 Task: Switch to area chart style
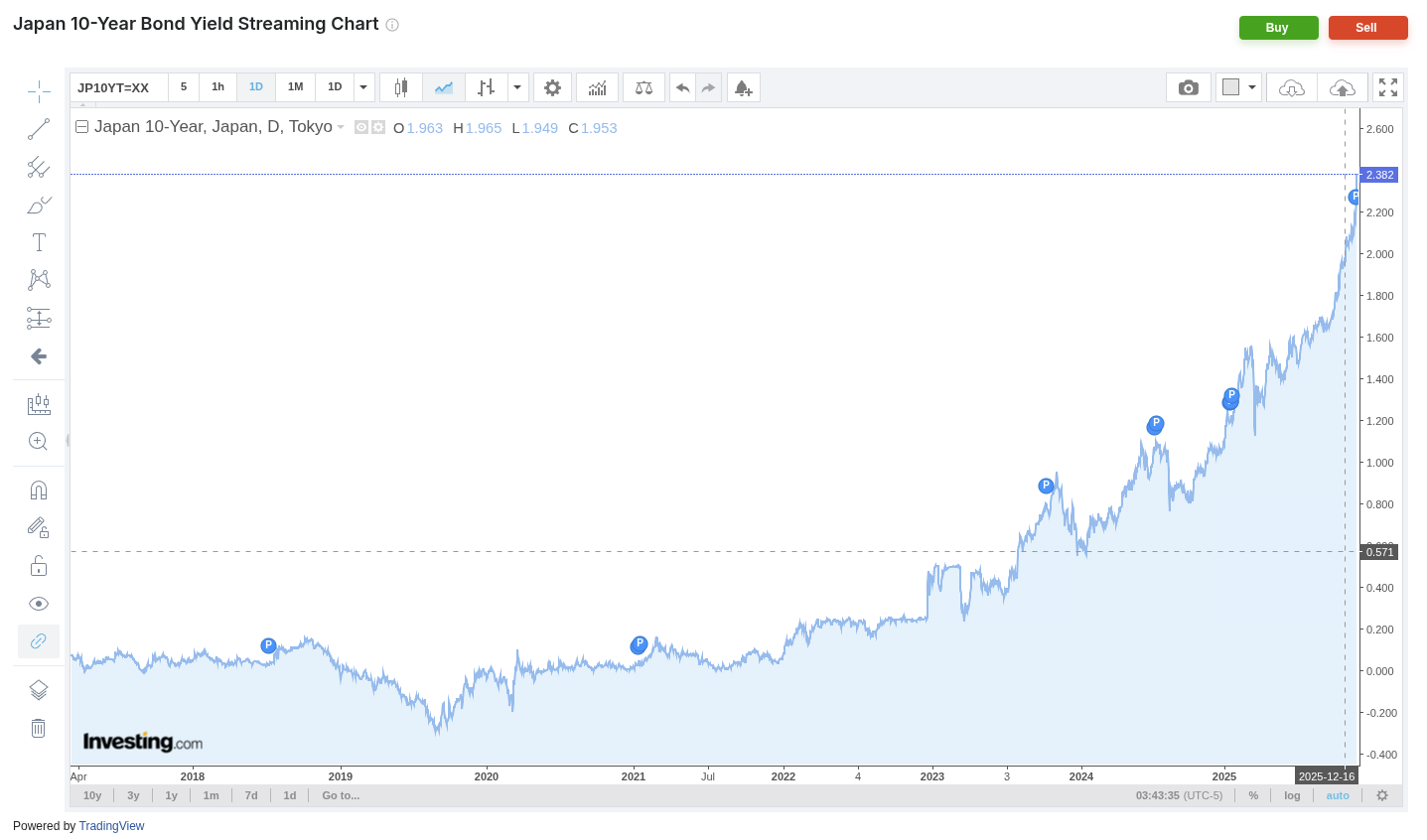444,87
